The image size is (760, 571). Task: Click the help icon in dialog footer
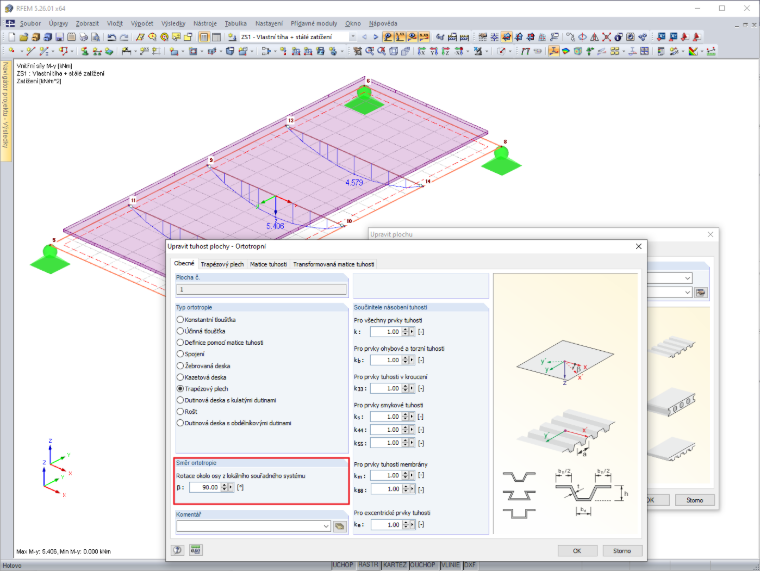click(177, 550)
